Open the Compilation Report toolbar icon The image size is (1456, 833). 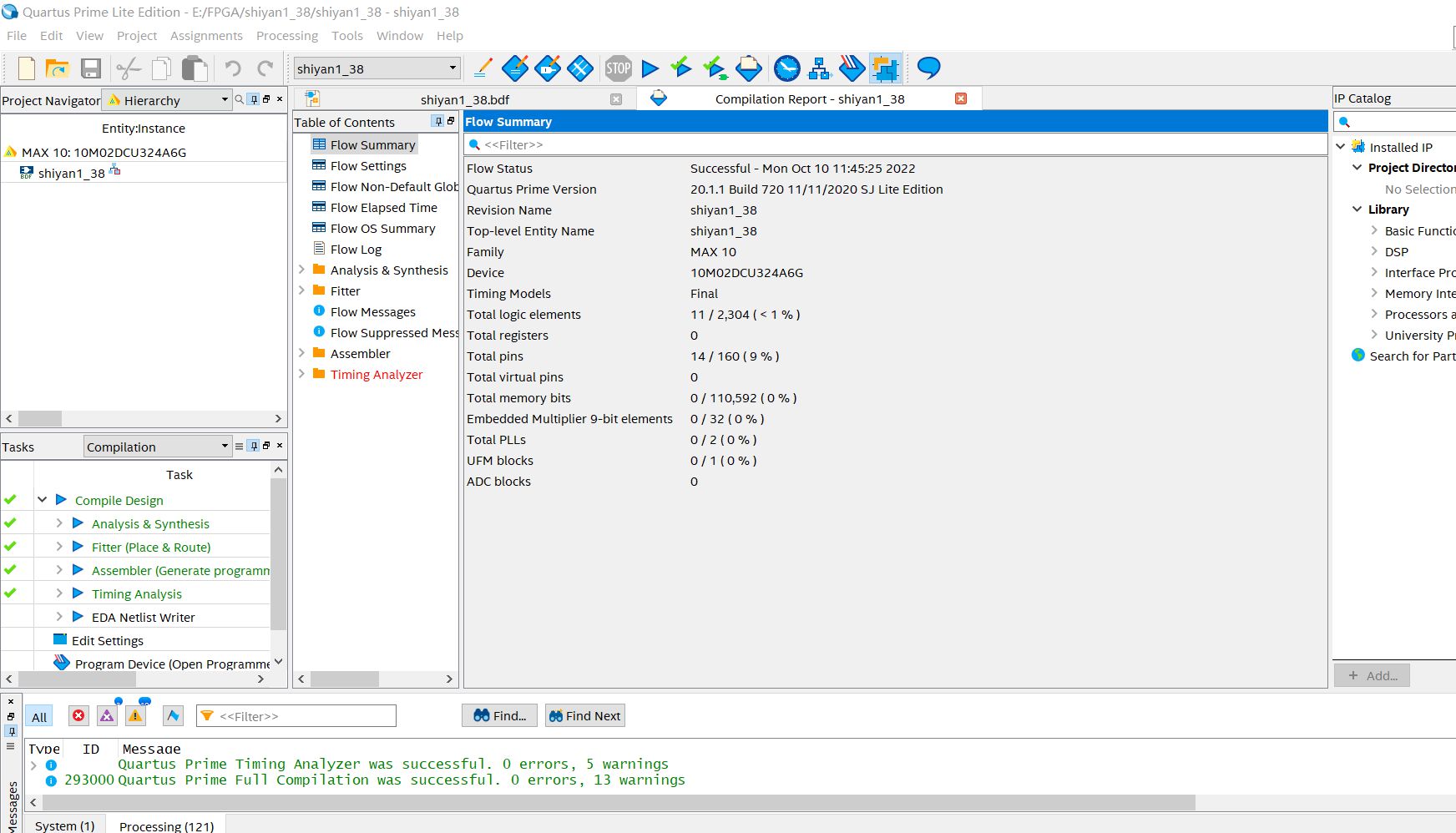749,68
